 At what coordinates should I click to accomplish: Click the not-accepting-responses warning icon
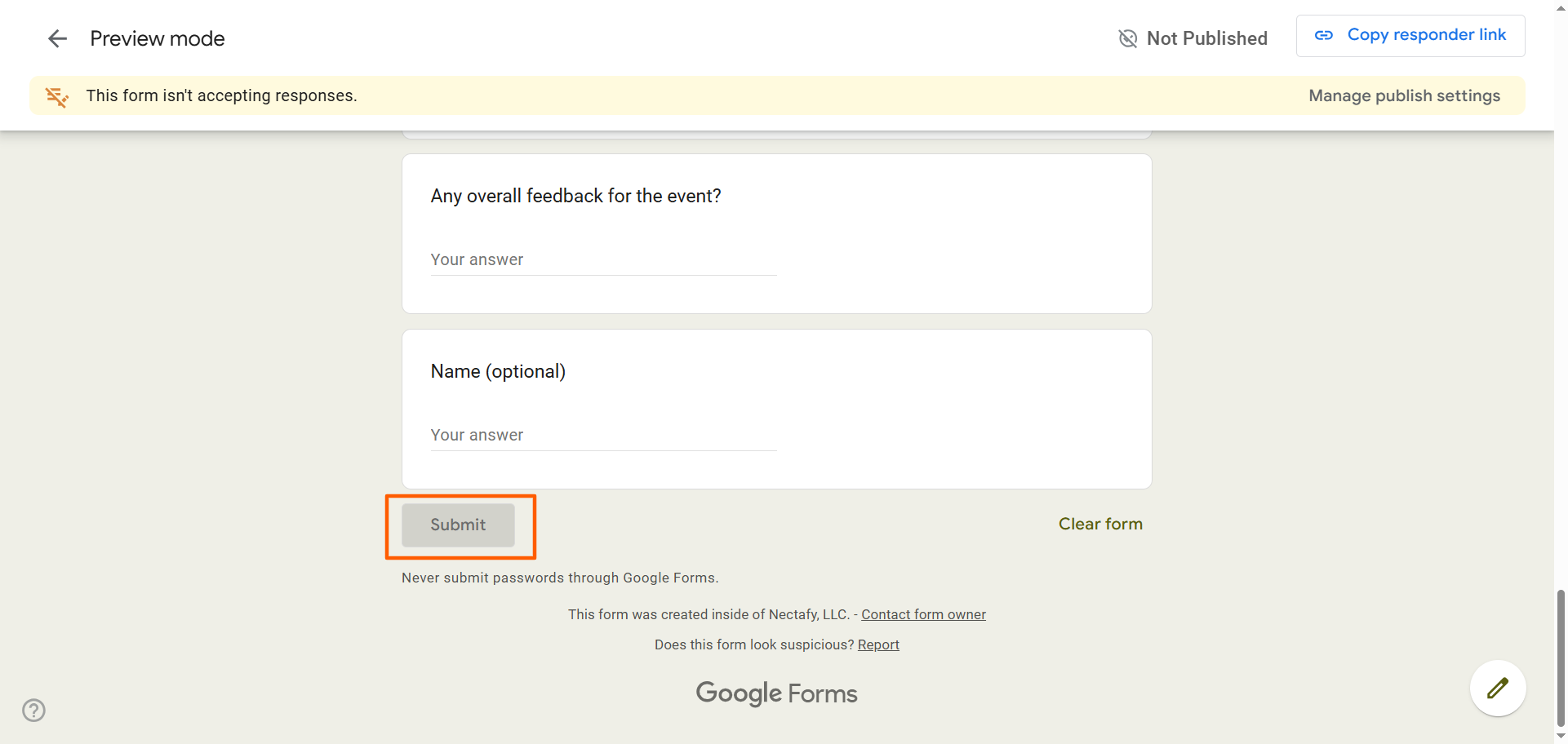tap(57, 96)
